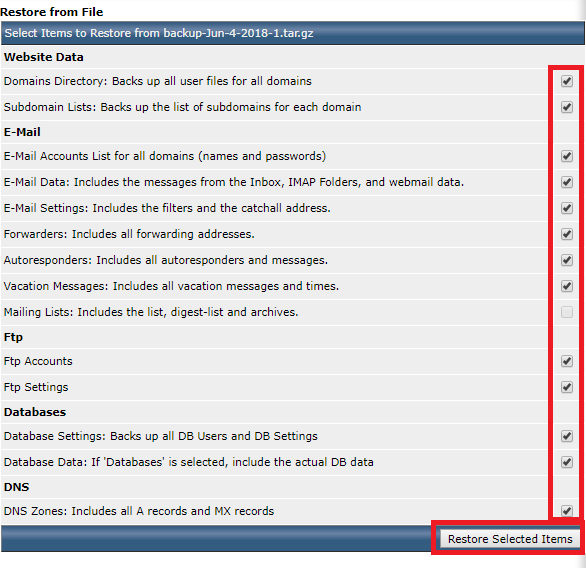This screenshot has height=568, width=586.
Task: Toggle the E-Mail Data checkbox
Action: (567, 182)
